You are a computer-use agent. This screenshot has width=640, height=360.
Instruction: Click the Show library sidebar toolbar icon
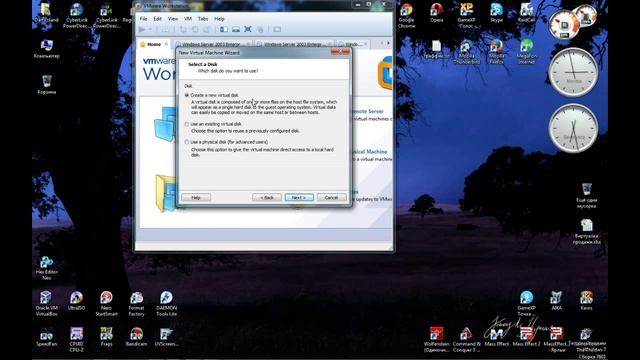tap(224, 29)
